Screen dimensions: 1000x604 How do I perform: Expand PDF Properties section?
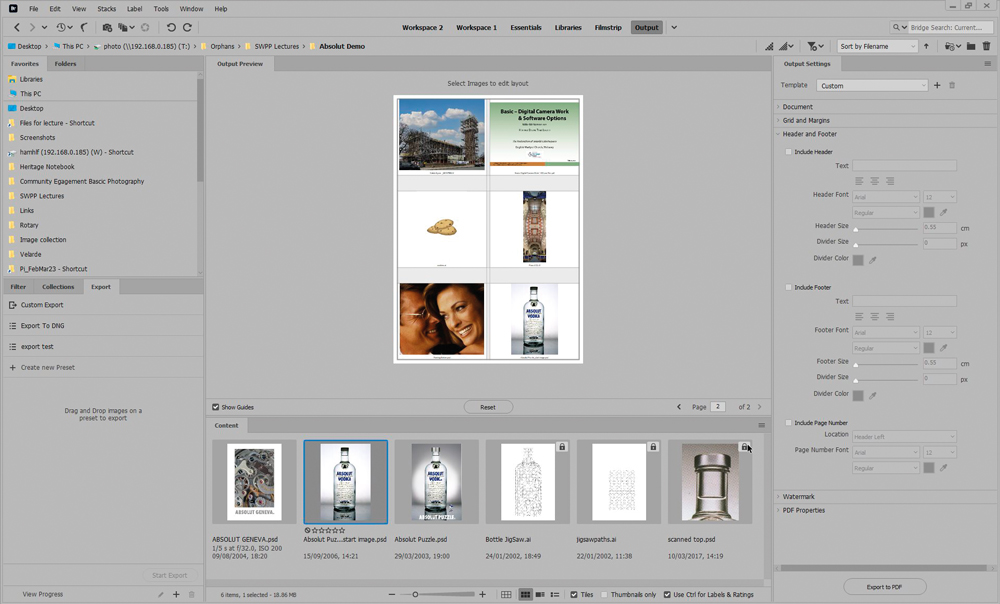pyautogui.click(x=804, y=510)
